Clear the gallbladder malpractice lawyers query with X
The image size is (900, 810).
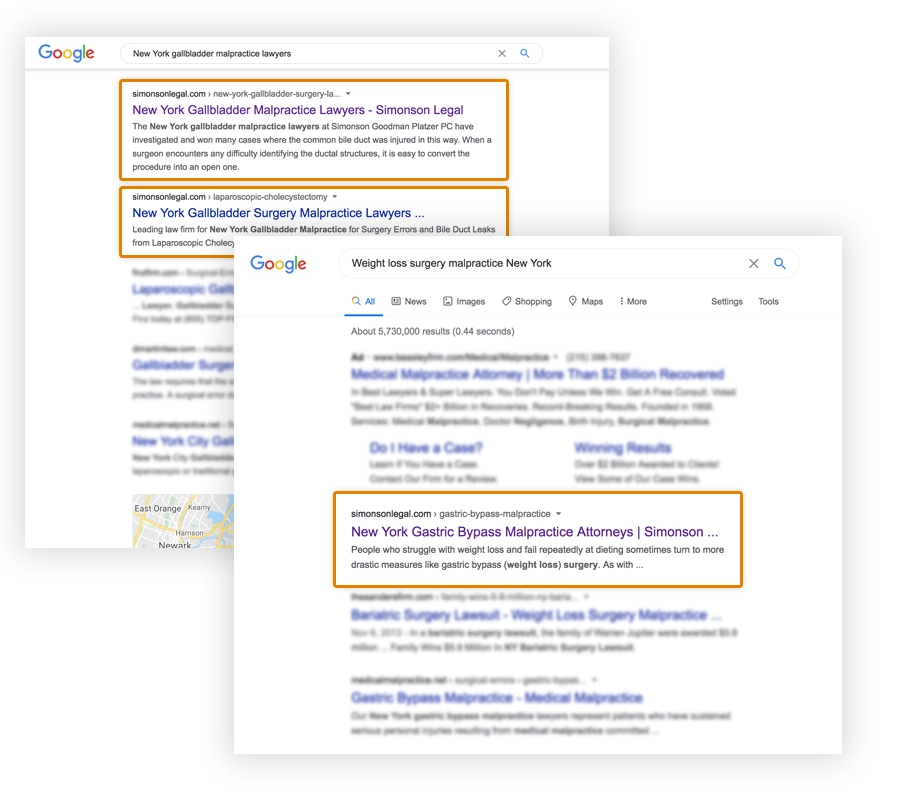click(x=502, y=54)
